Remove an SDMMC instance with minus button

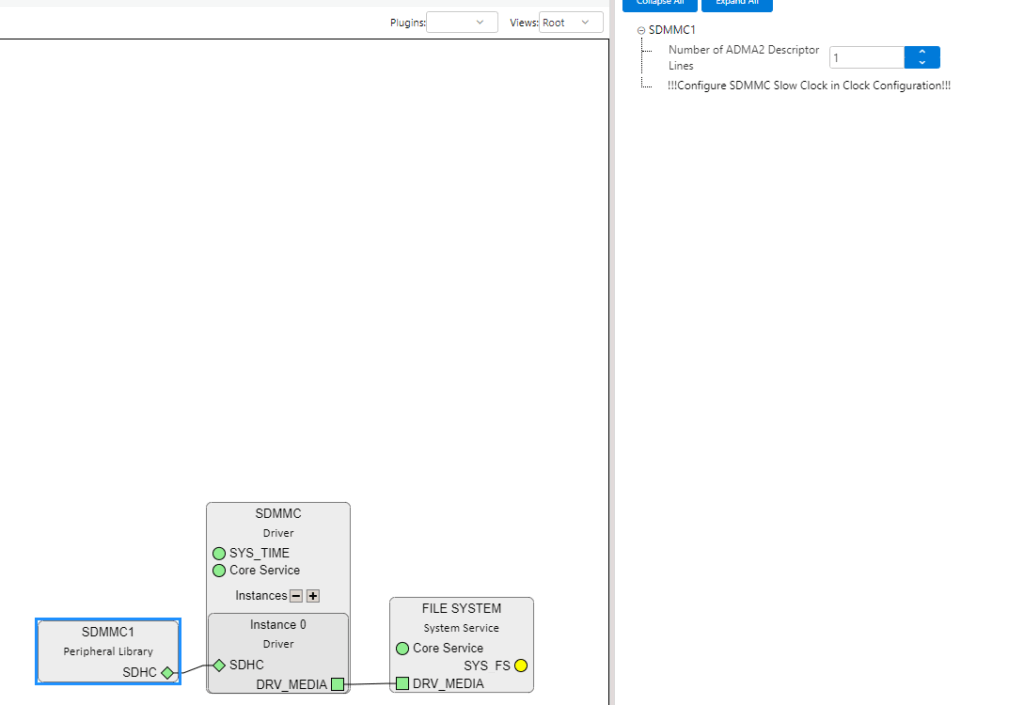296,596
